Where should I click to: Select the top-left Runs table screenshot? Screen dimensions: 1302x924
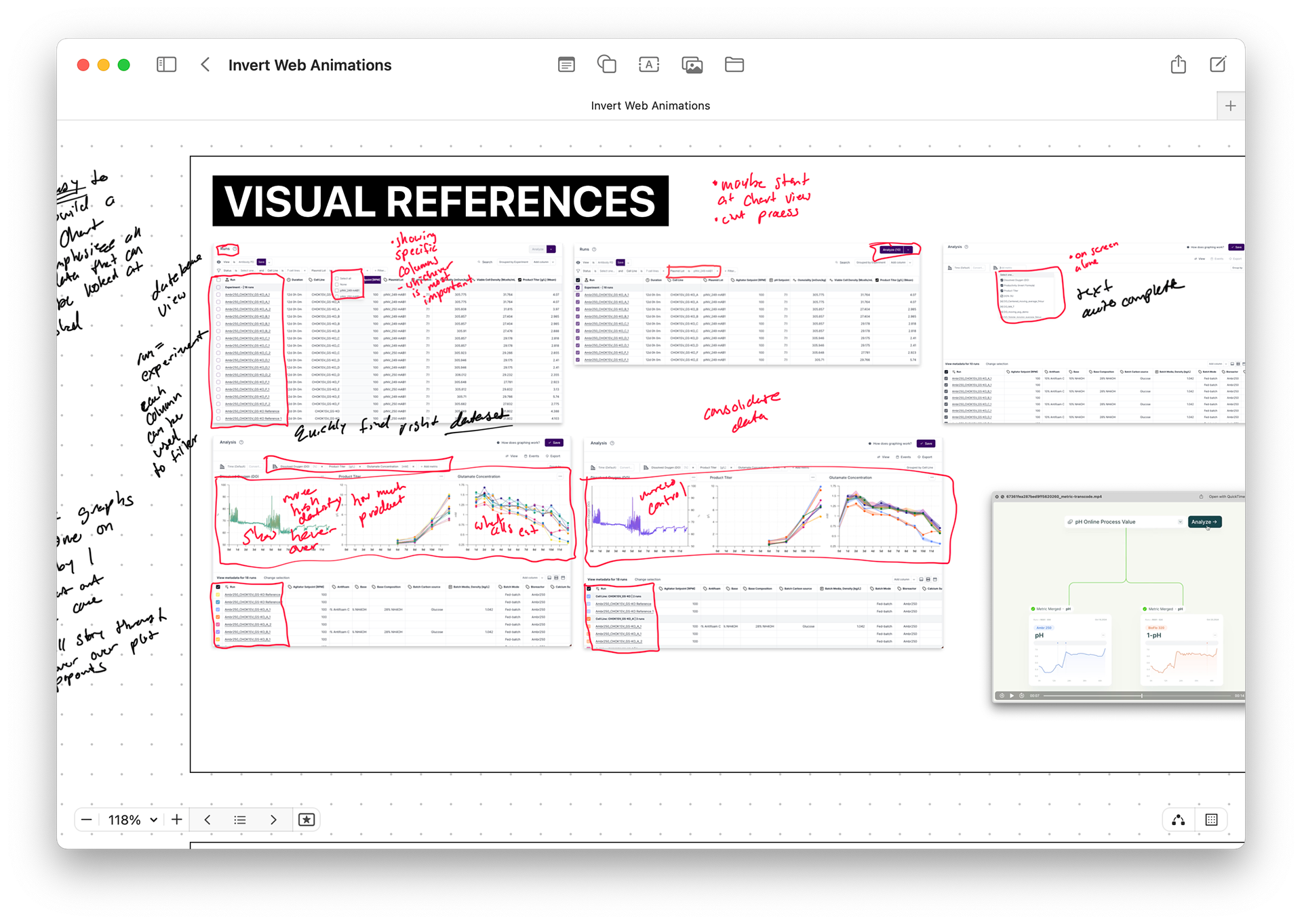[387, 334]
